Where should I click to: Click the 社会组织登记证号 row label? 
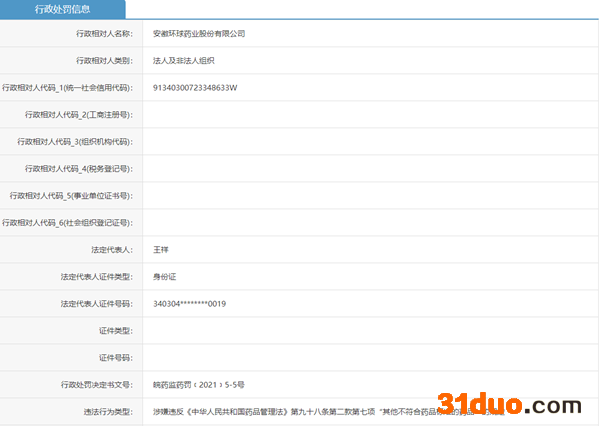click(x=74, y=222)
